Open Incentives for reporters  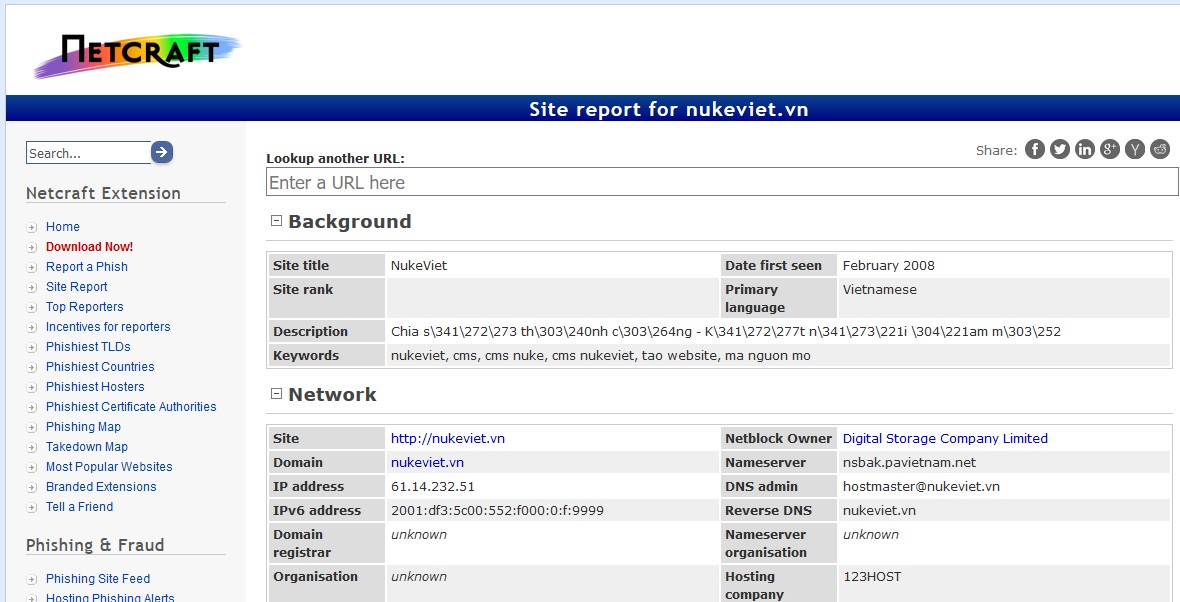tap(108, 327)
